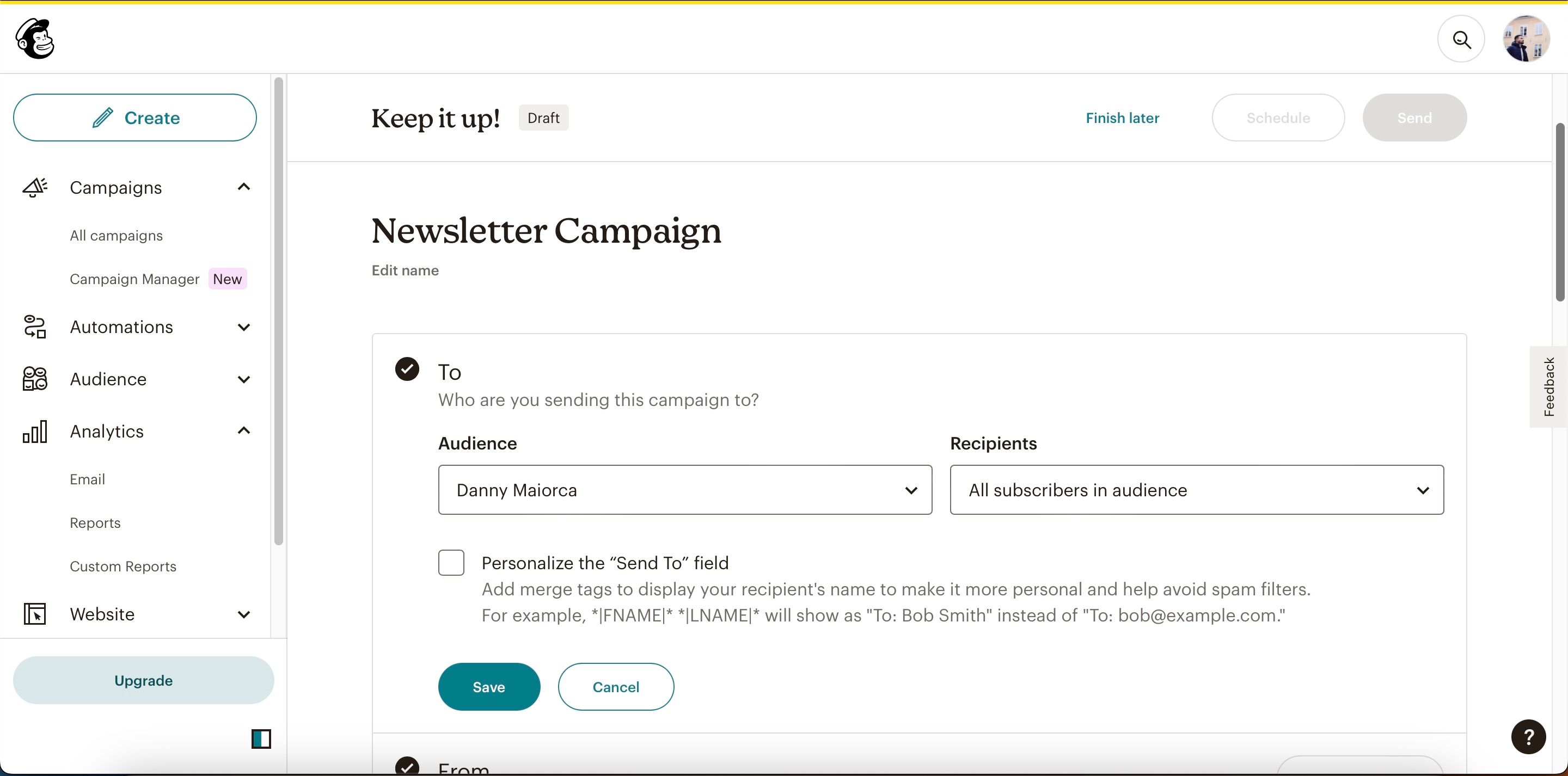1568x776 pixels.
Task: Open the Audience section icon
Action: coord(35,379)
